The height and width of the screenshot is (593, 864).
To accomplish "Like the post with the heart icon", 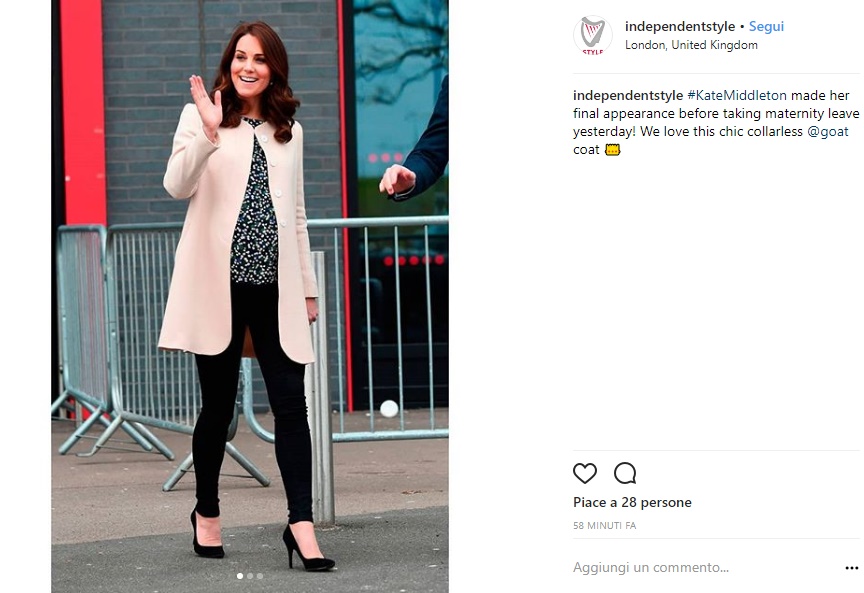I will pos(585,473).
